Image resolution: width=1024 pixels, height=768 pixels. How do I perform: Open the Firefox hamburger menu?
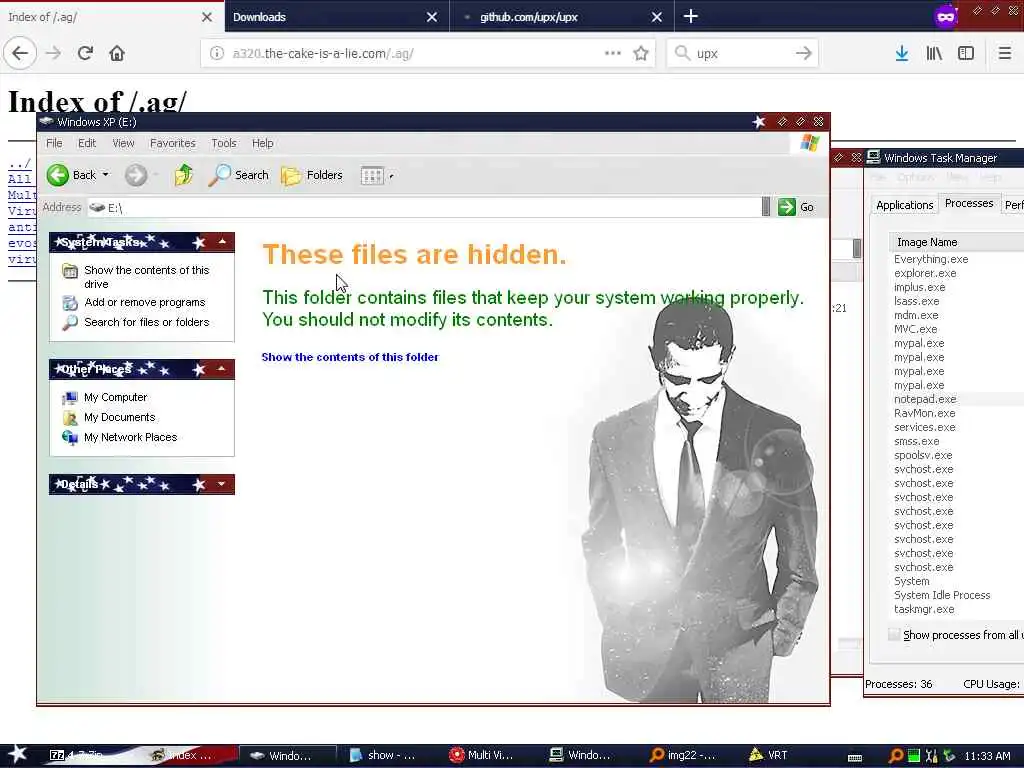[1005, 54]
